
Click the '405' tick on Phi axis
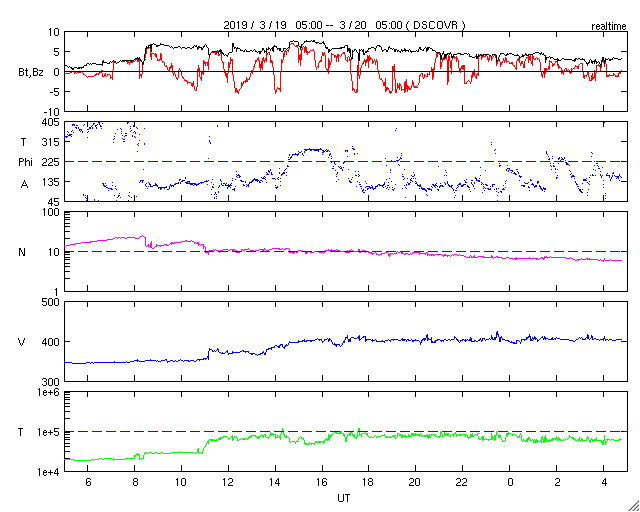[51, 122]
